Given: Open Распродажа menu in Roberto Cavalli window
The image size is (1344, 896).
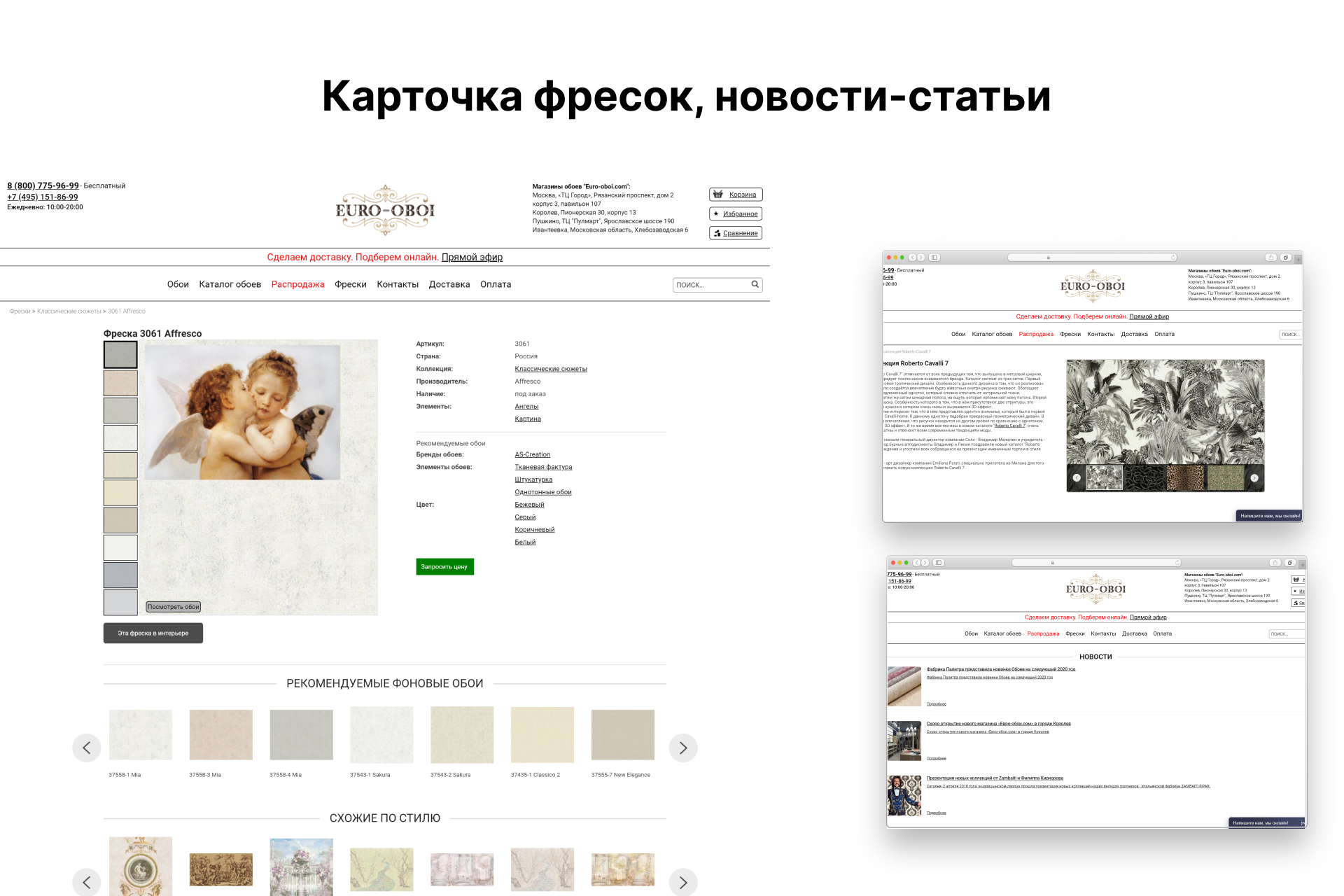Looking at the screenshot, I should tap(1036, 334).
